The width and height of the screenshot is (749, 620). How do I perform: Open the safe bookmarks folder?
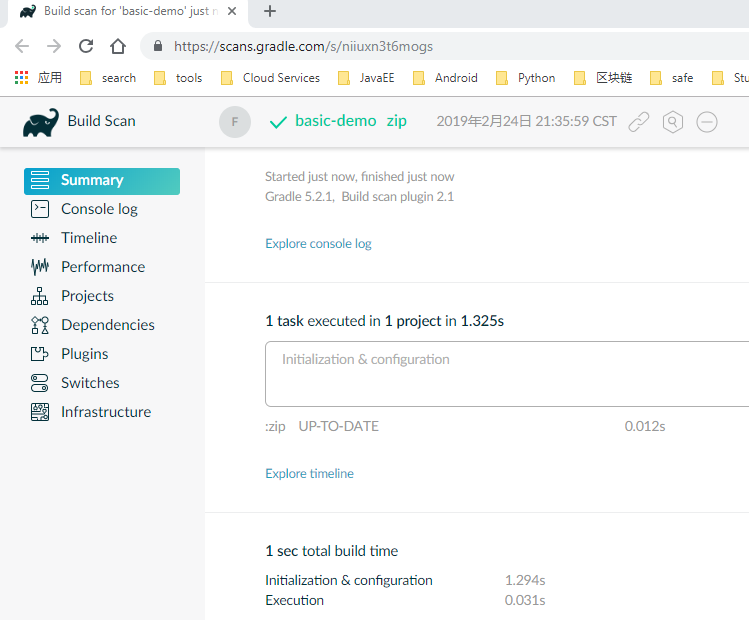(672, 78)
